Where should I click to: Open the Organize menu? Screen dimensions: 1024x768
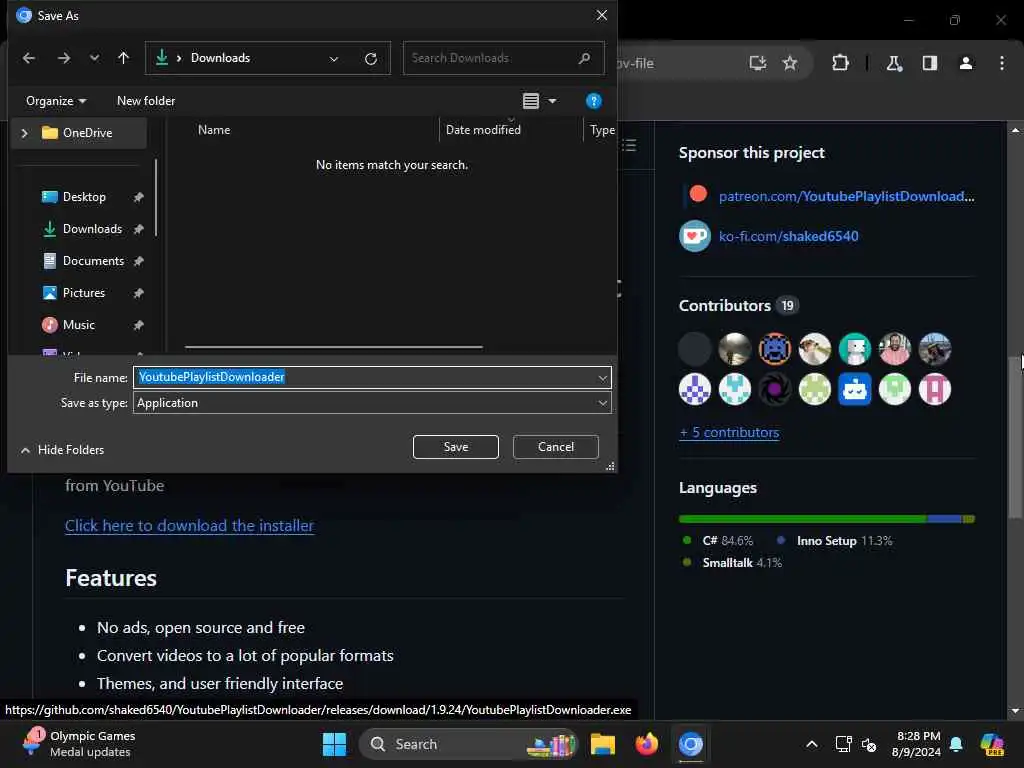(x=56, y=101)
